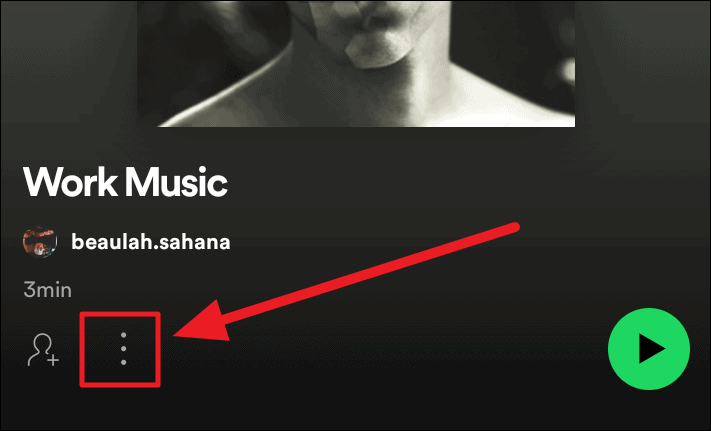
Task: Play the Work Music playlist
Action: tap(649, 349)
